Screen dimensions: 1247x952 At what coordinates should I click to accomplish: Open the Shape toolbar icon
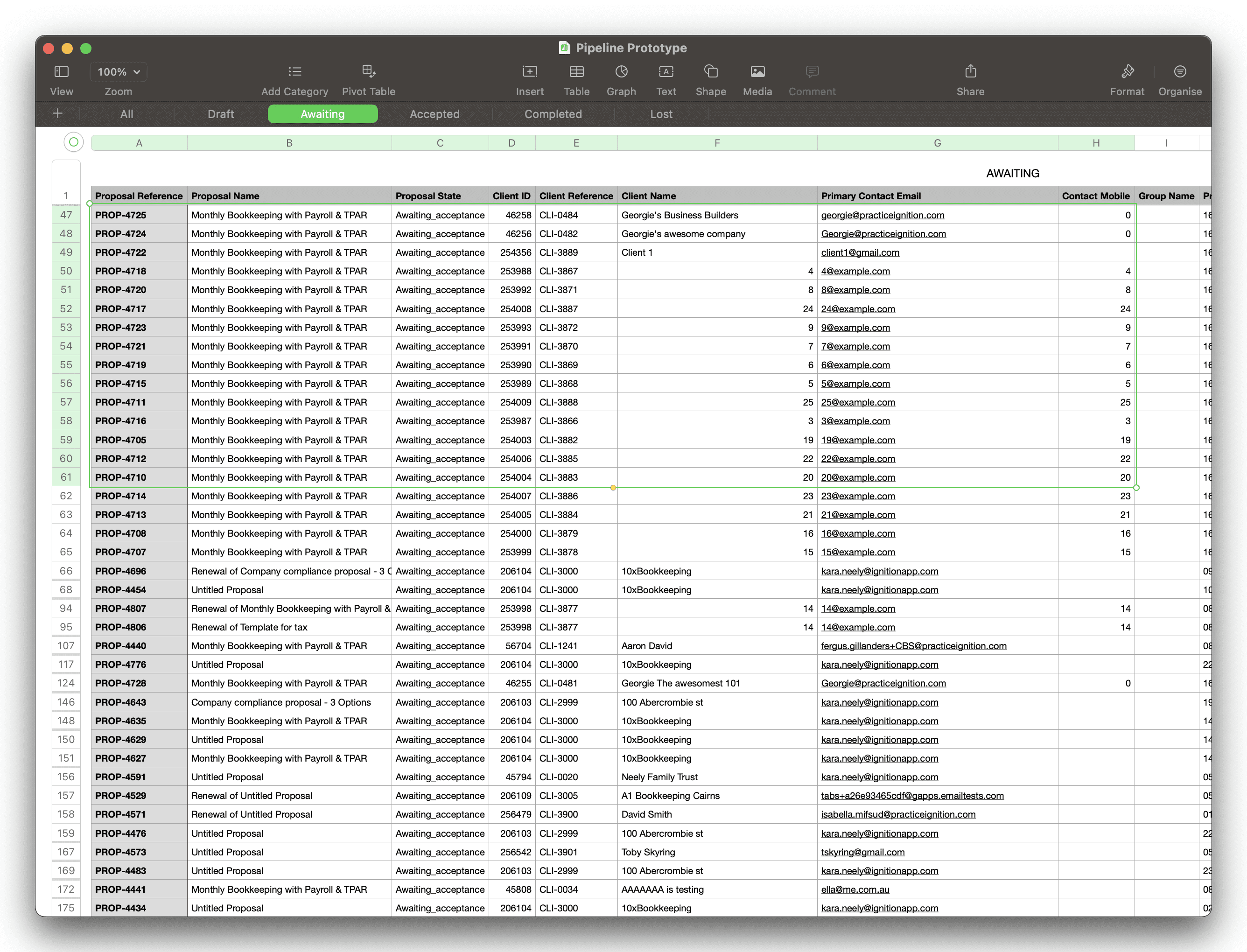(710, 72)
